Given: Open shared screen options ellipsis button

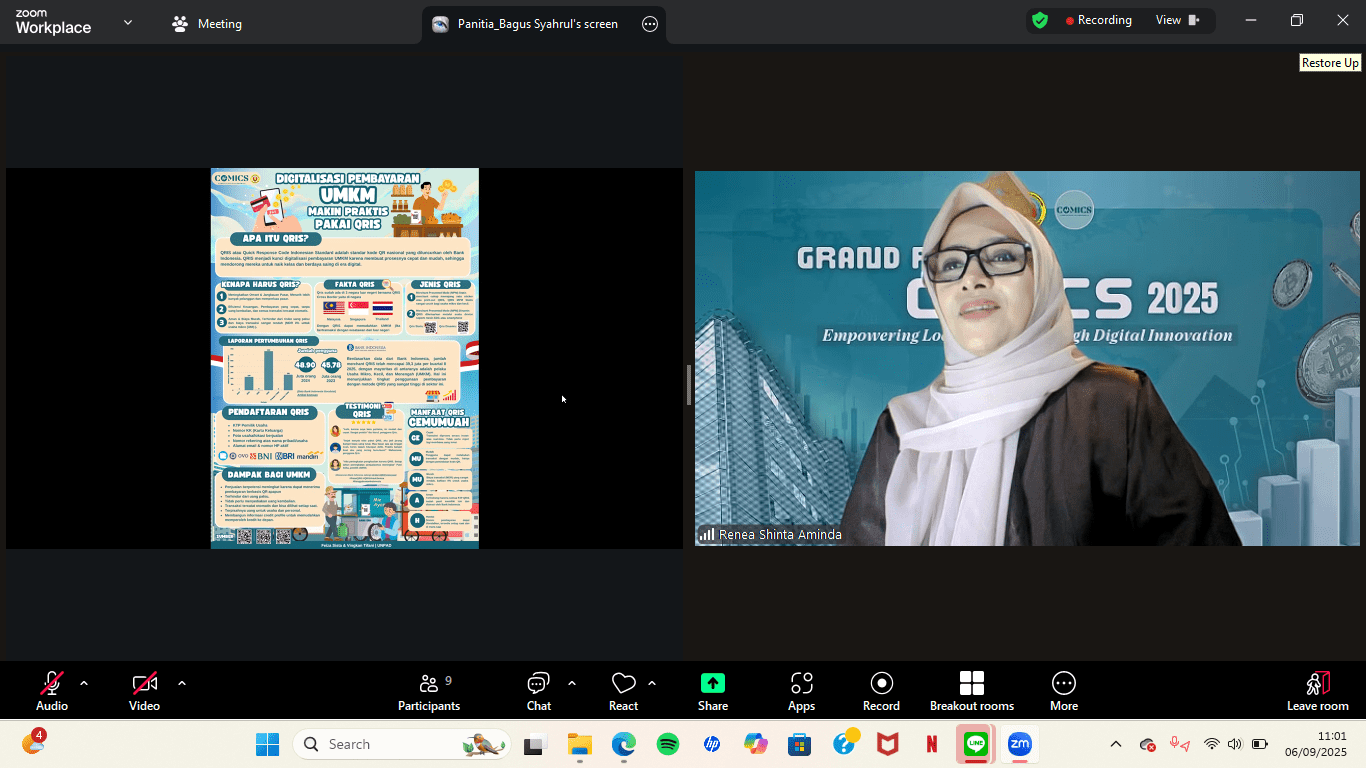Looking at the screenshot, I should [650, 24].
